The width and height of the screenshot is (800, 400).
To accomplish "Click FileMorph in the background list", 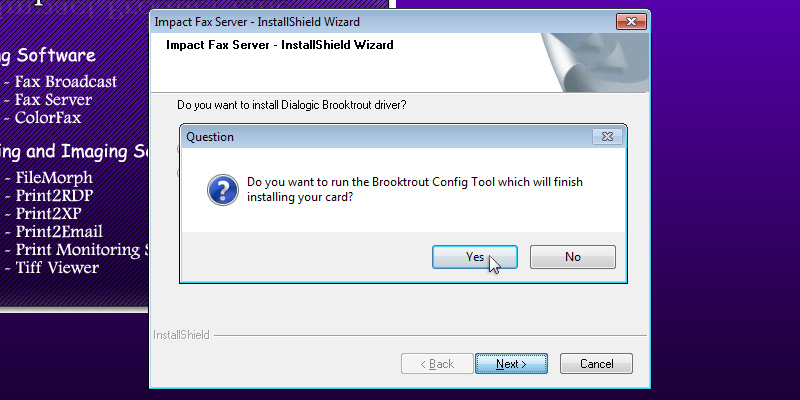I will pos(54,178).
